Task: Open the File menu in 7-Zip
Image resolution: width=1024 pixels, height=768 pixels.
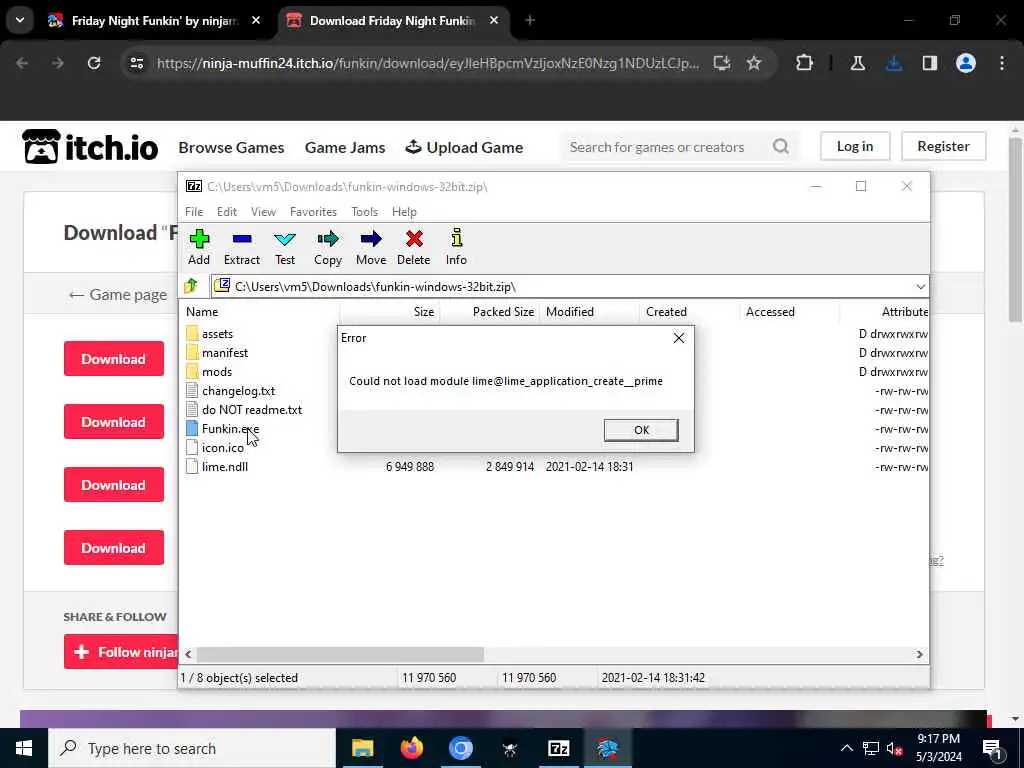Action: [194, 212]
